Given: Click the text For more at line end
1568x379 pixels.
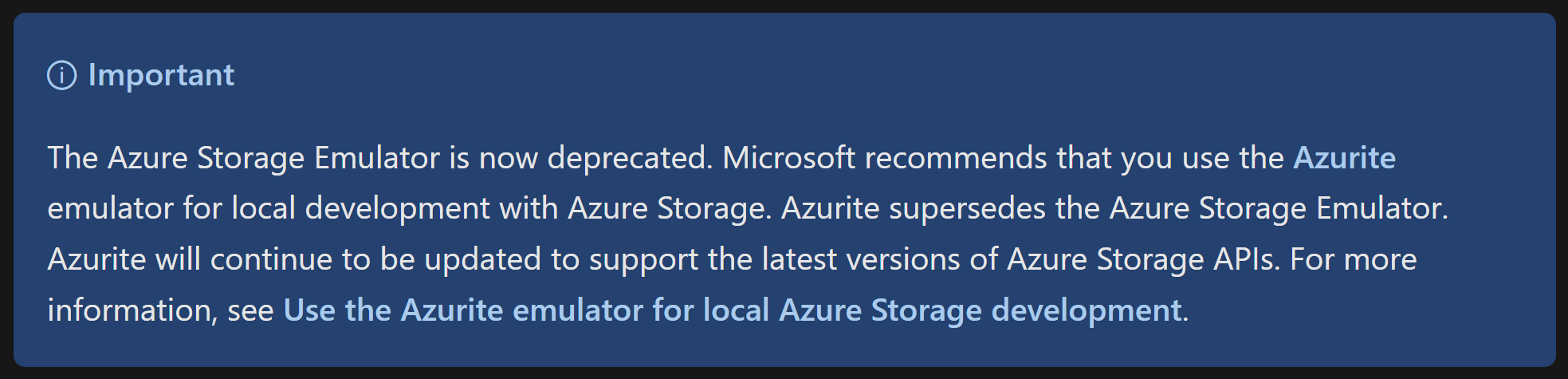Looking at the screenshot, I should [1354, 259].
